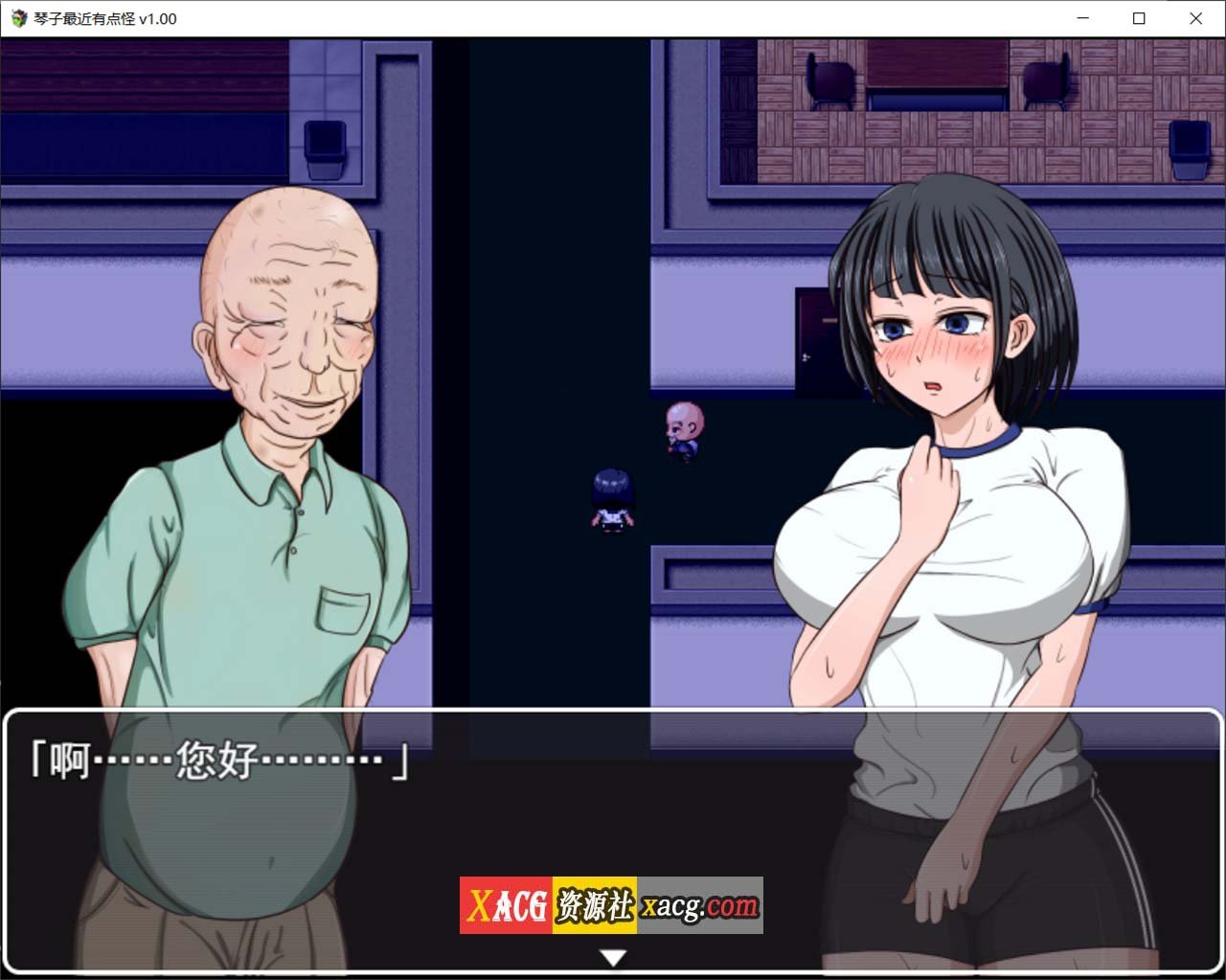This screenshot has width=1226, height=980.
Task: Click the dialogue text 「啊……您好………」
Action: tap(220, 757)
